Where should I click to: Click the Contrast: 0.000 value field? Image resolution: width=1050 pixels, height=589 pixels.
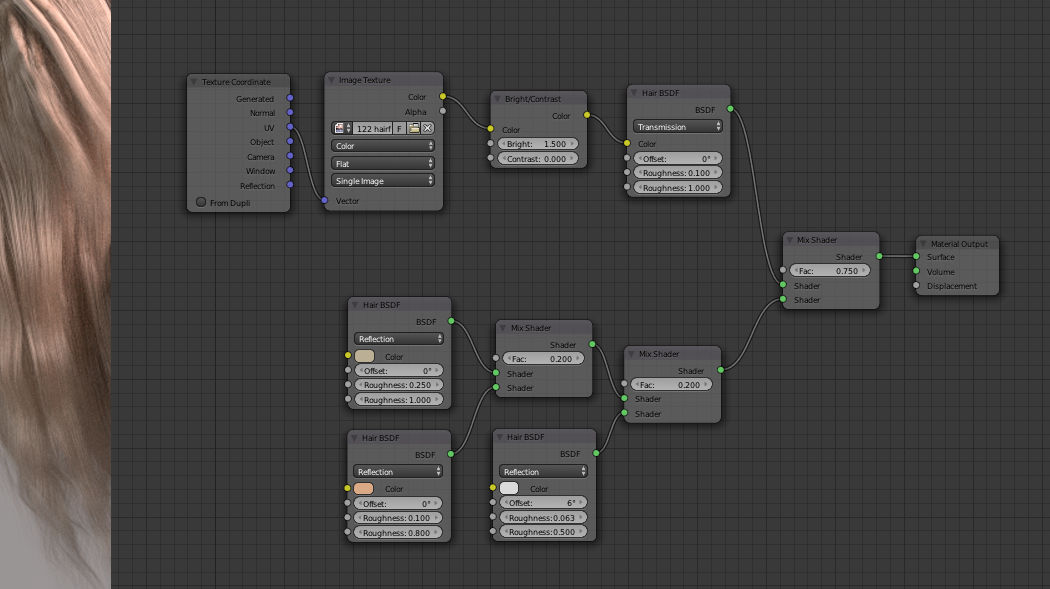[x=538, y=159]
